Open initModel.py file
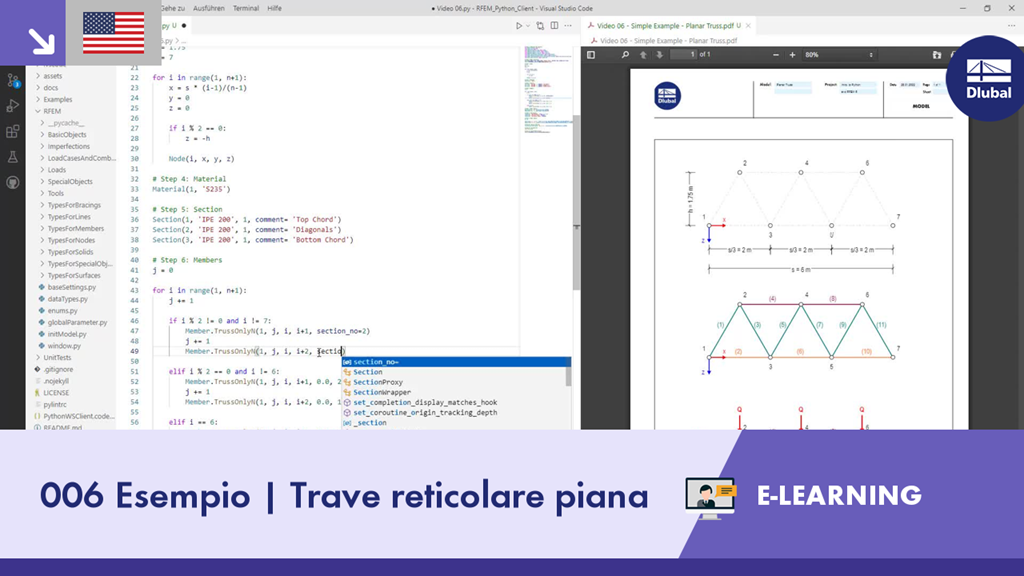 [x=67, y=334]
